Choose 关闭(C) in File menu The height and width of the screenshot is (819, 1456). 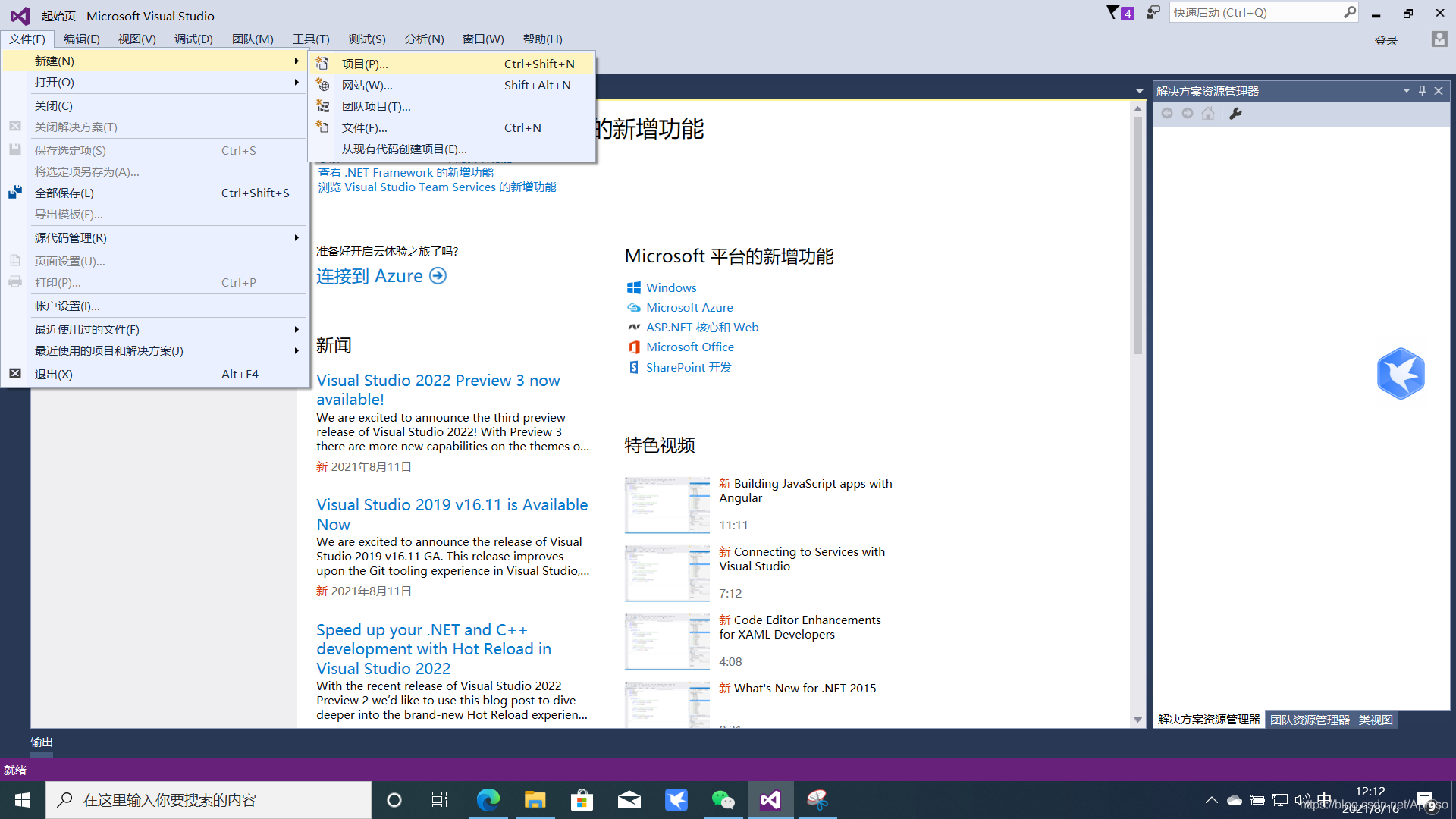(x=155, y=105)
